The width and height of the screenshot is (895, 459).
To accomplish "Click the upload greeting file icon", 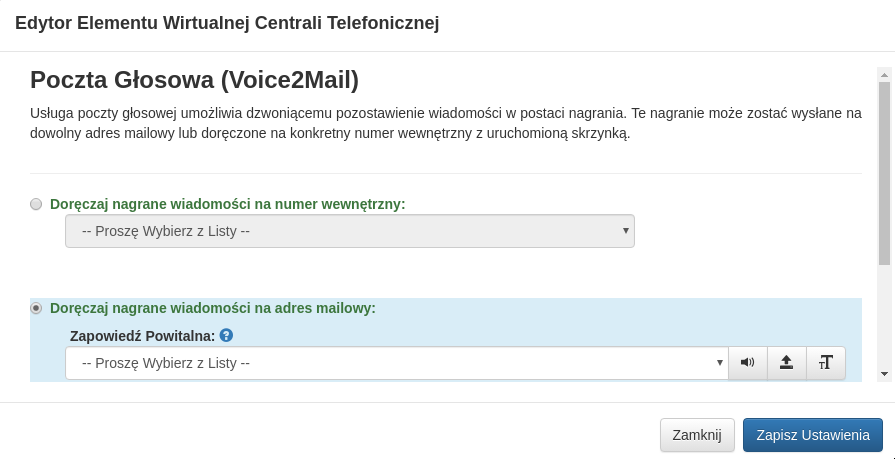I will (786, 363).
